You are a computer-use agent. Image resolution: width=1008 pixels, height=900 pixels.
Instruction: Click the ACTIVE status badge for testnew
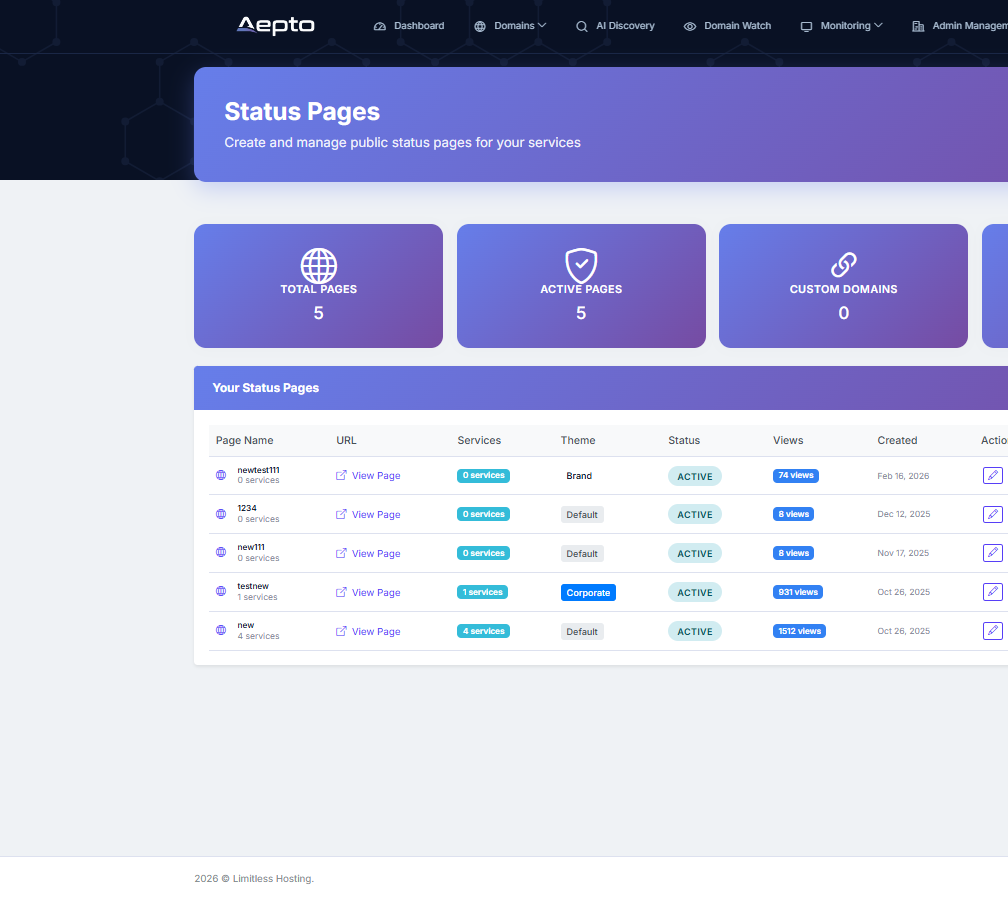tap(695, 593)
